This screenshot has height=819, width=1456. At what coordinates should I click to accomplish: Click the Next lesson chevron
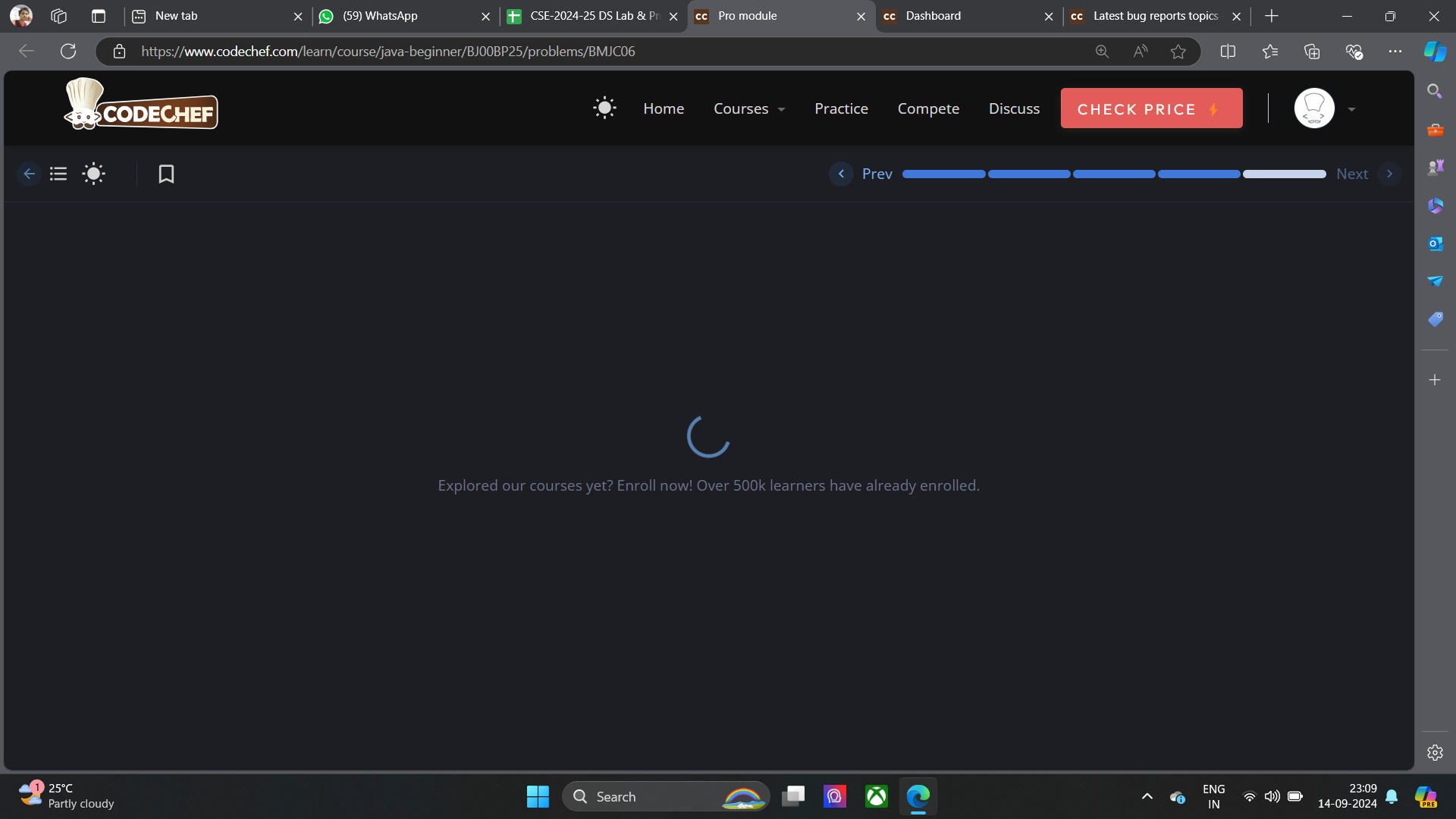pyautogui.click(x=1389, y=174)
